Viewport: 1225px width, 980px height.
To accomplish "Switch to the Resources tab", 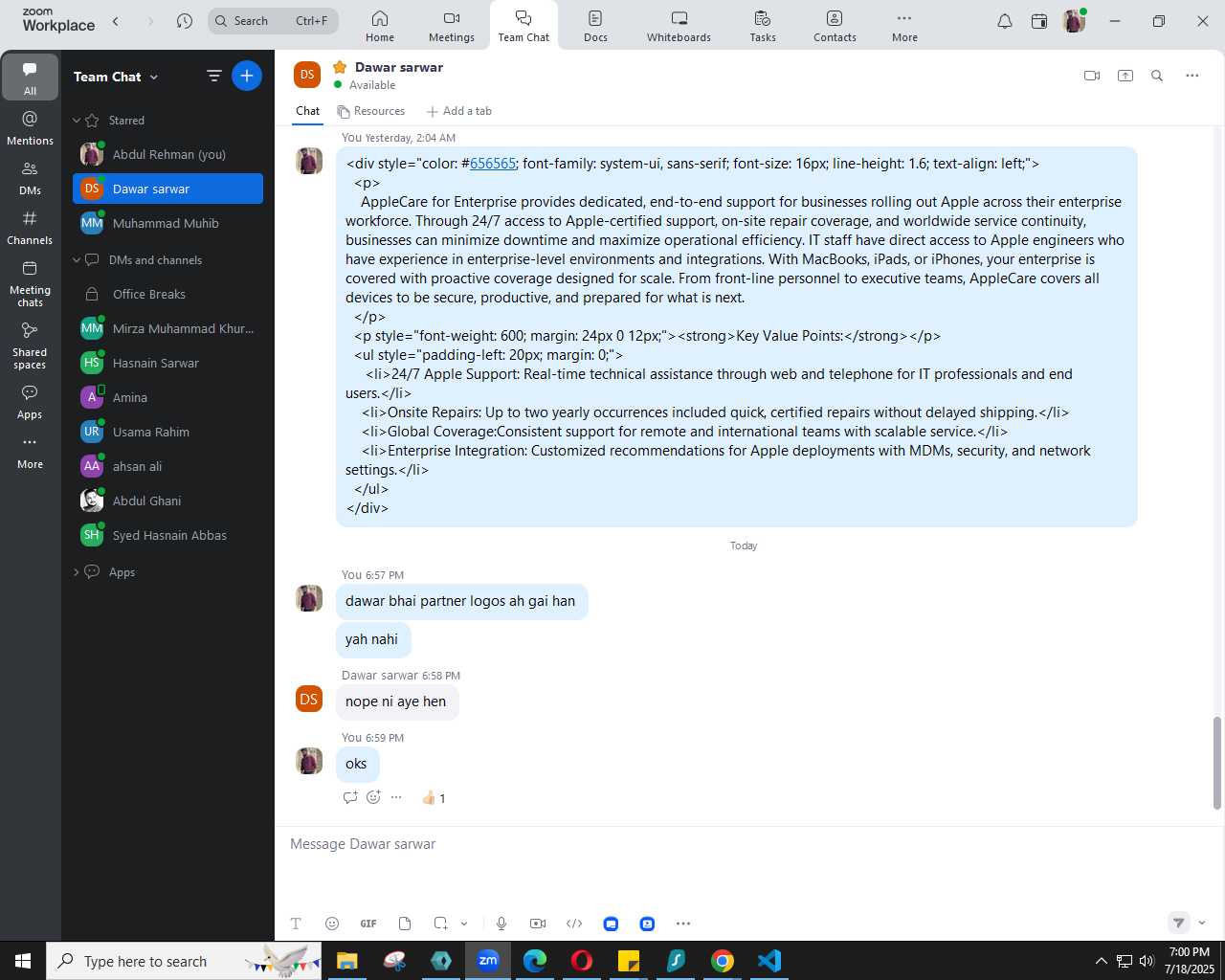I will [x=371, y=111].
